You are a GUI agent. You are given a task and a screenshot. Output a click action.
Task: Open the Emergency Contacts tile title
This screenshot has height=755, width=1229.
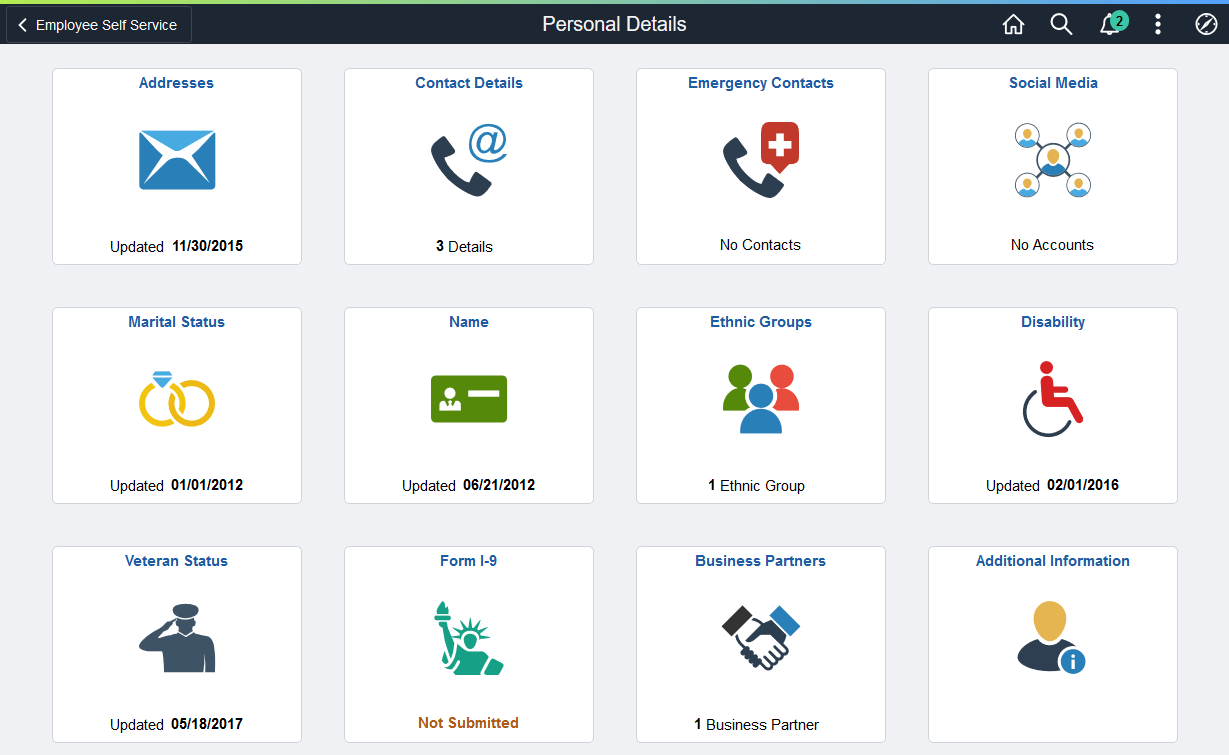coord(761,83)
